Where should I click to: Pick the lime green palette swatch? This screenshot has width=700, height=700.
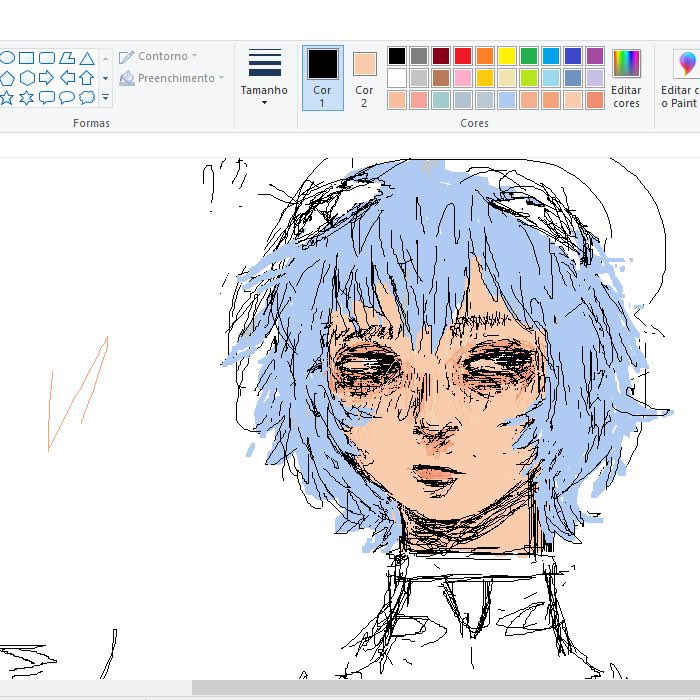(x=529, y=78)
